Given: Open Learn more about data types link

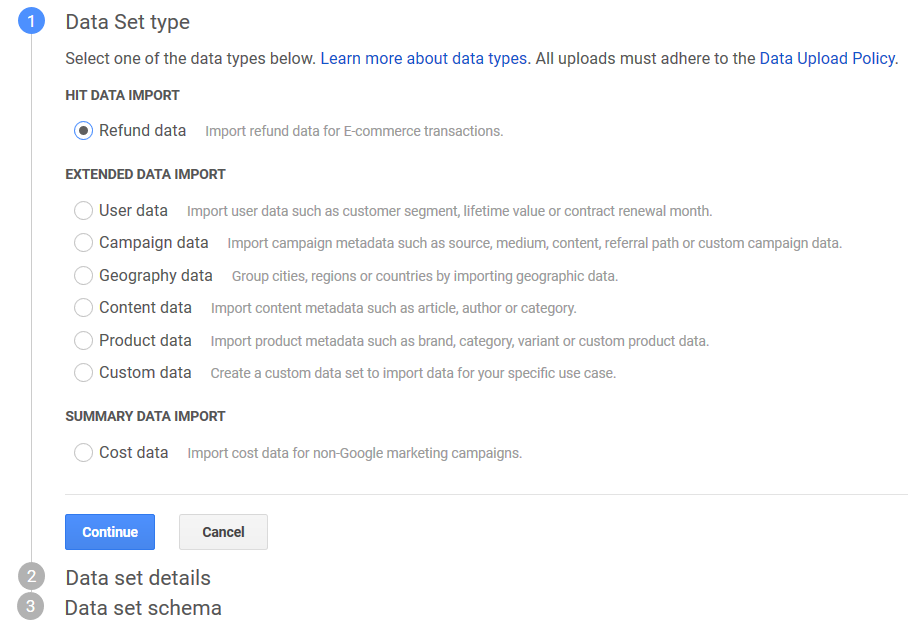Looking at the screenshot, I should point(423,59).
